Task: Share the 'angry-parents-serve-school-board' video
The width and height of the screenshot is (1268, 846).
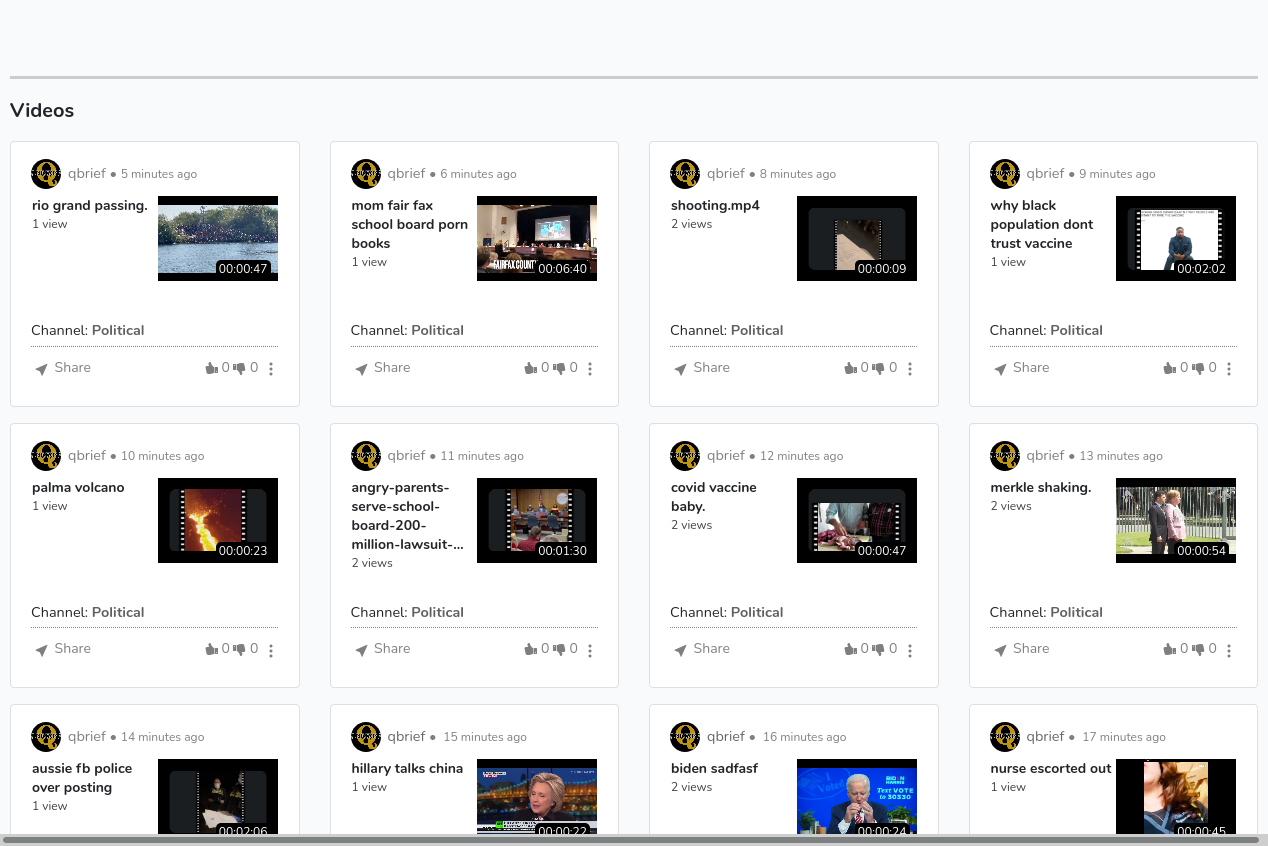Action: (x=382, y=649)
